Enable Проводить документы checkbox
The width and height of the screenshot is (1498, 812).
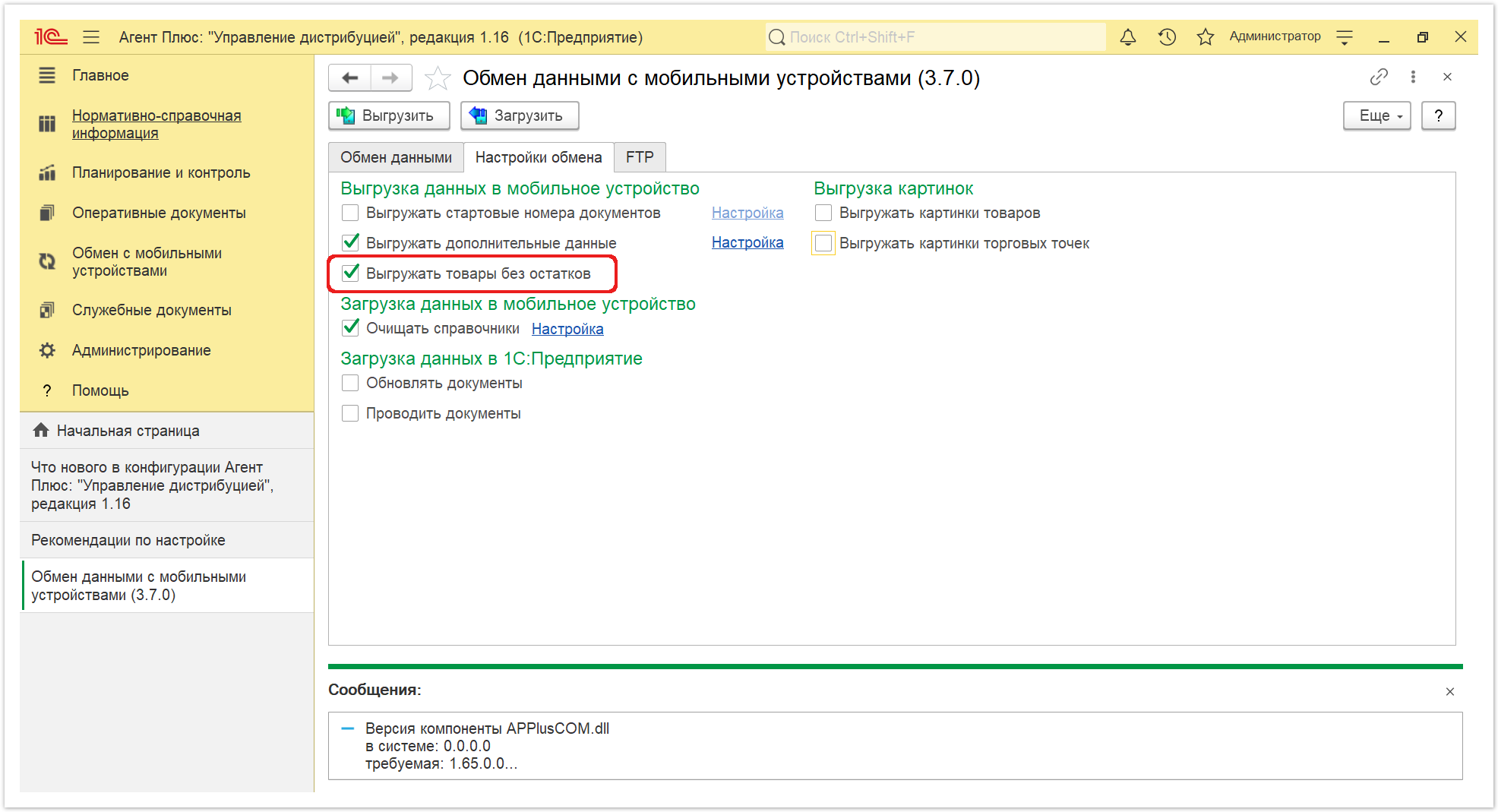(x=350, y=413)
